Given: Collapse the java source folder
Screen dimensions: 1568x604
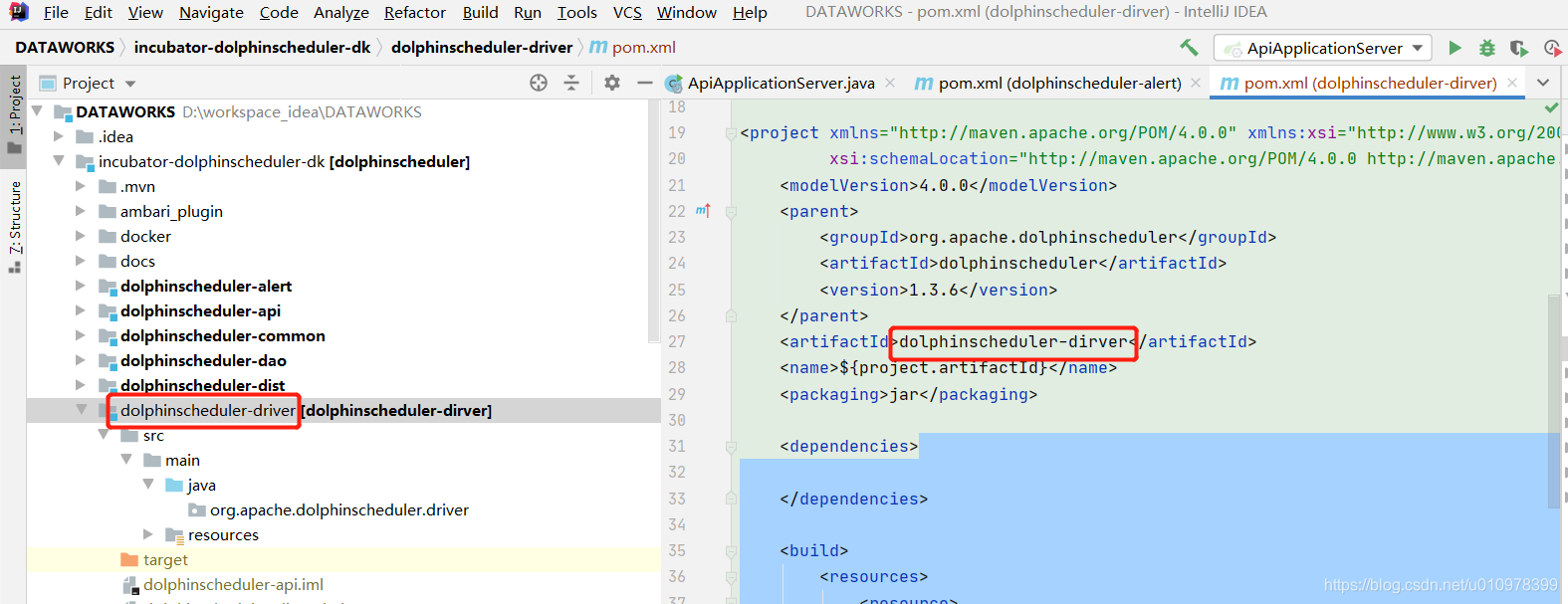Looking at the screenshot, I should 148,485.
